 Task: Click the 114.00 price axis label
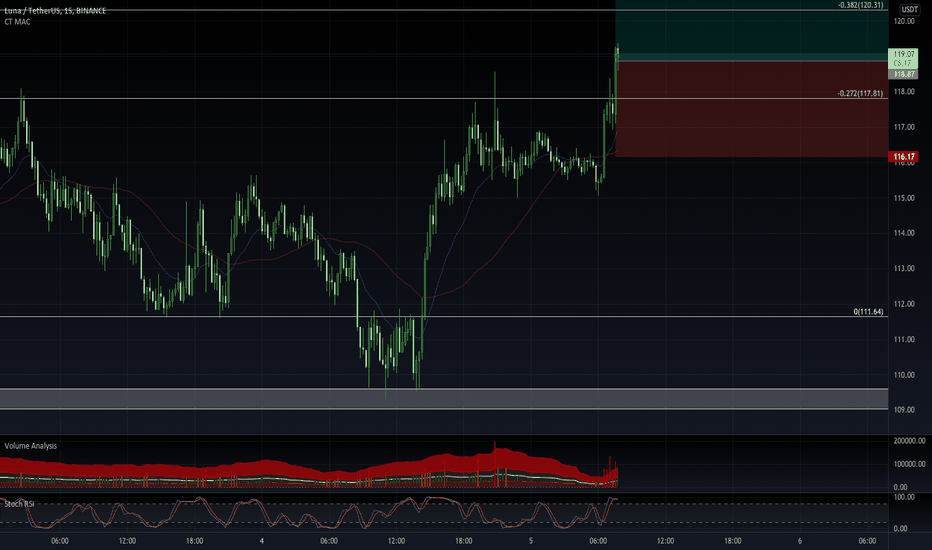[903, 233]
